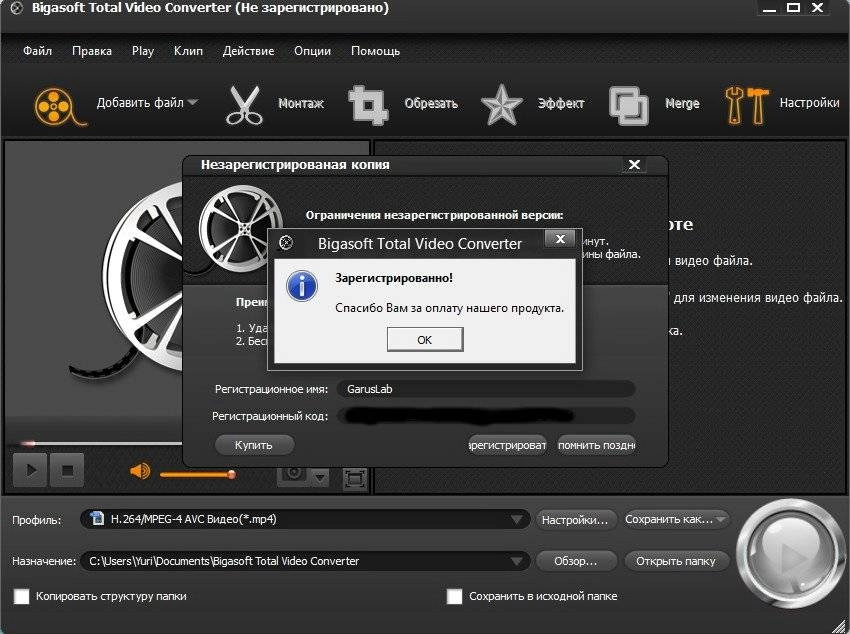Select the Монтаж scissors tool
Screen dimensions: 850x634
click(x=244, y=105)
